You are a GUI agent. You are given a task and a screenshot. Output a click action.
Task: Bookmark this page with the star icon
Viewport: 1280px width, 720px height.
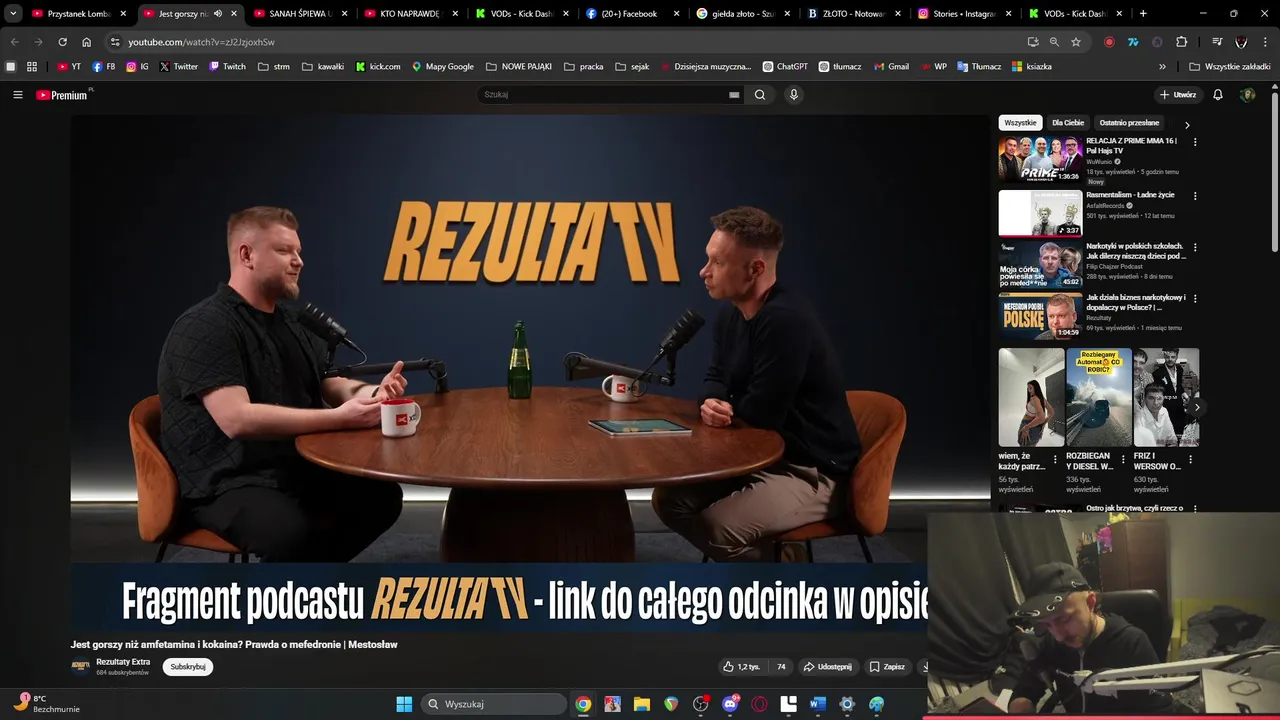1076,42
